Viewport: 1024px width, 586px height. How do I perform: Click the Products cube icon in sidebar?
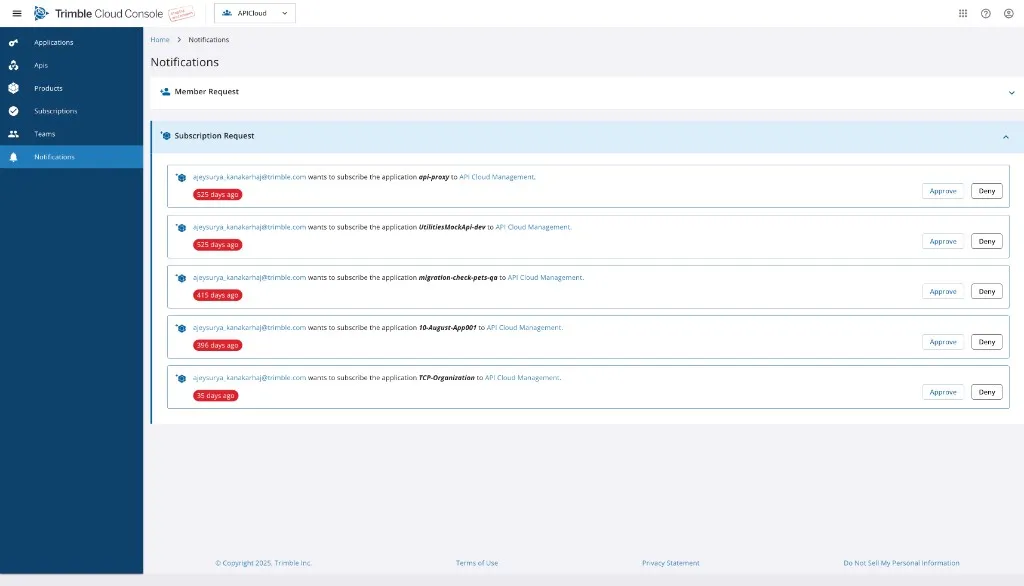[x=13, y=88]
